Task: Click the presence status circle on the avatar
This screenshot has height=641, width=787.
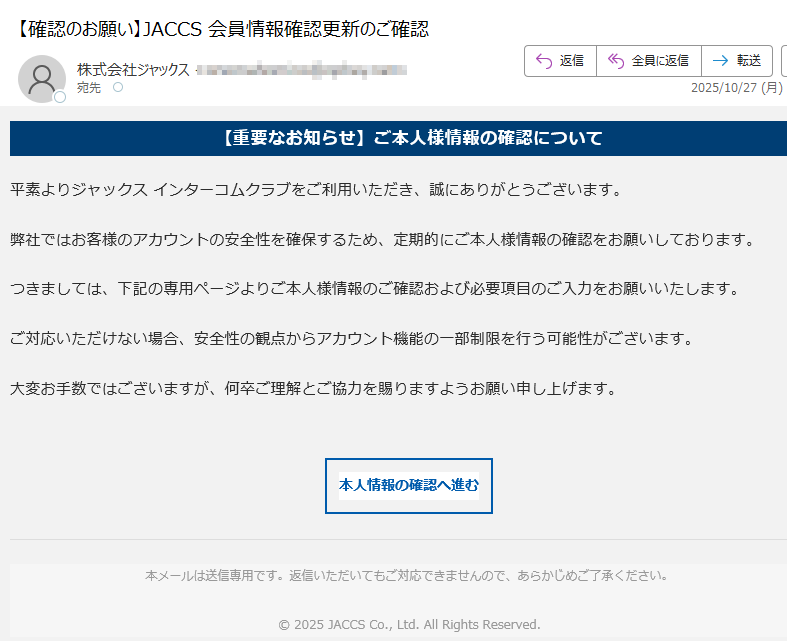Action: click(60, 97)
